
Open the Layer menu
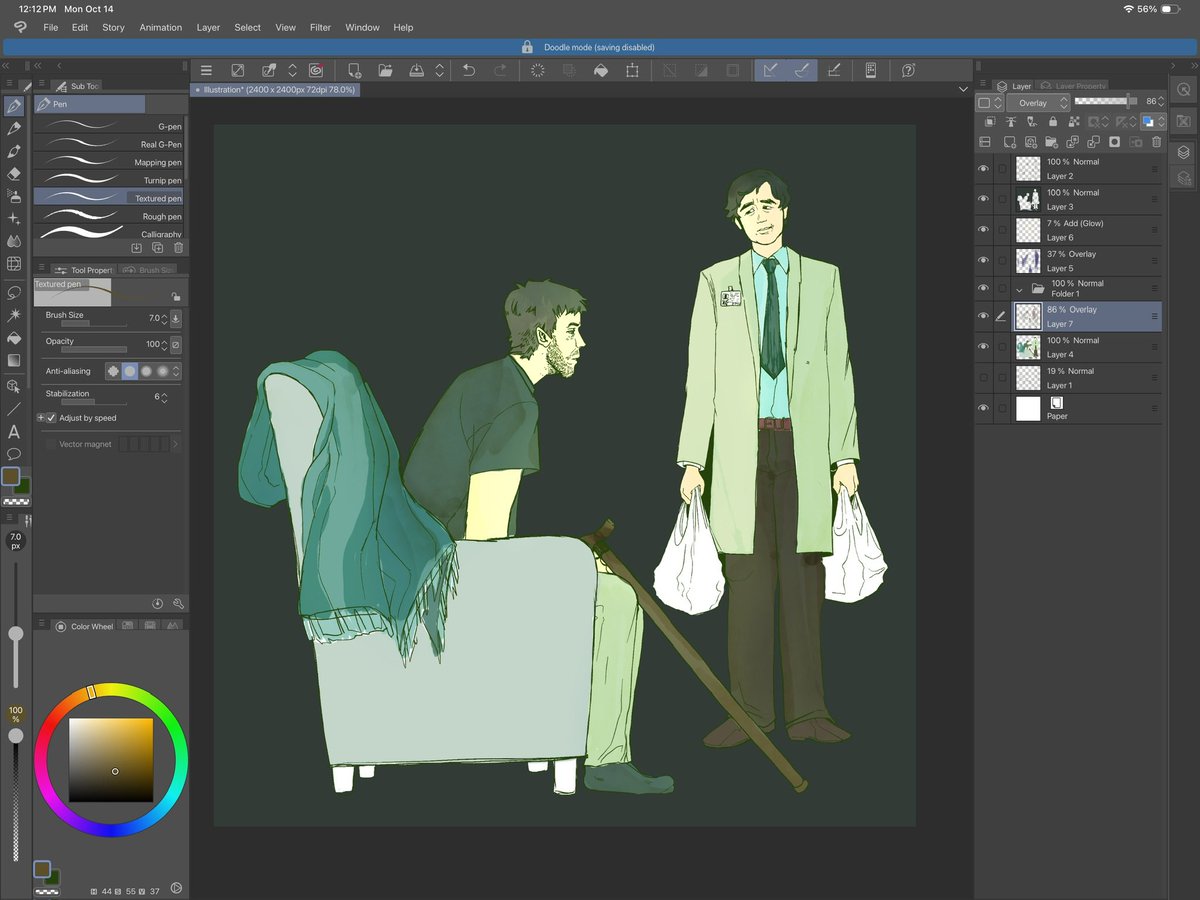click(208, 27)
